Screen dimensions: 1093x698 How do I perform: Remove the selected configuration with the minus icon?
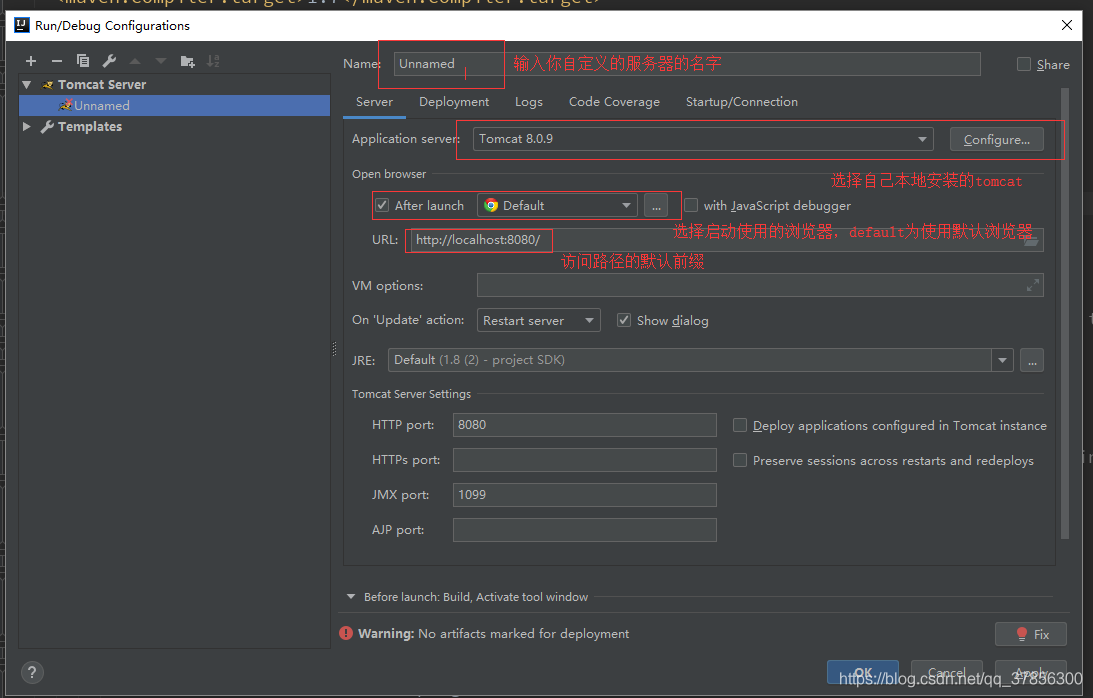coord(56,61)
